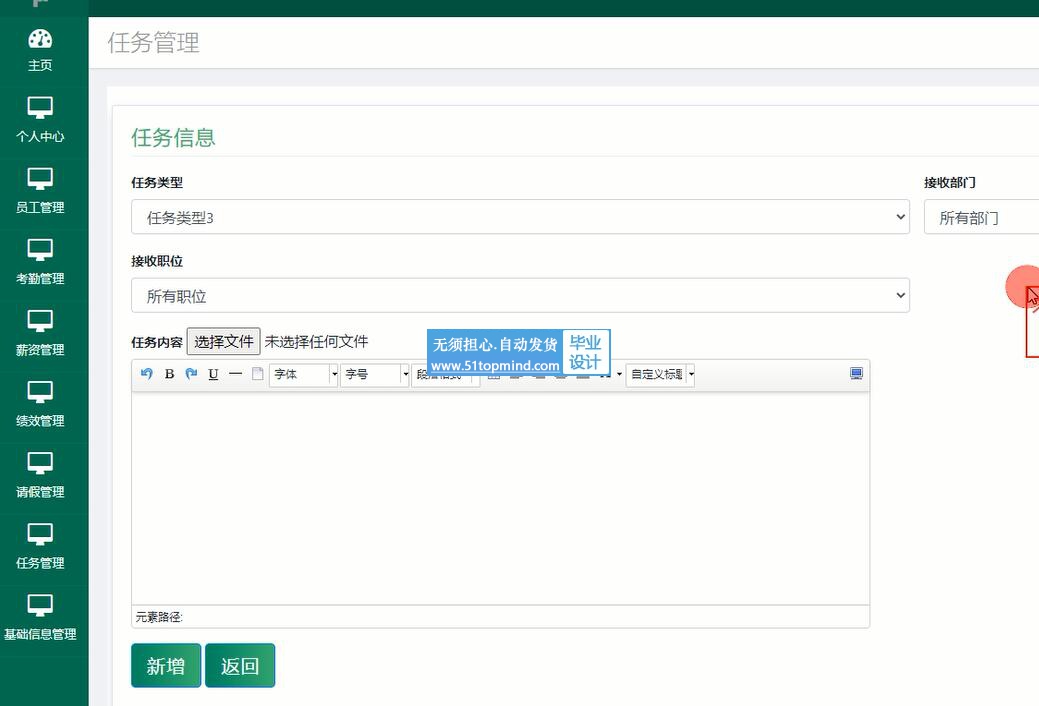Open 请假管理 sidebar item
Image resolution: width=1039 pixels, height=706 pixels.
[40, 476]
